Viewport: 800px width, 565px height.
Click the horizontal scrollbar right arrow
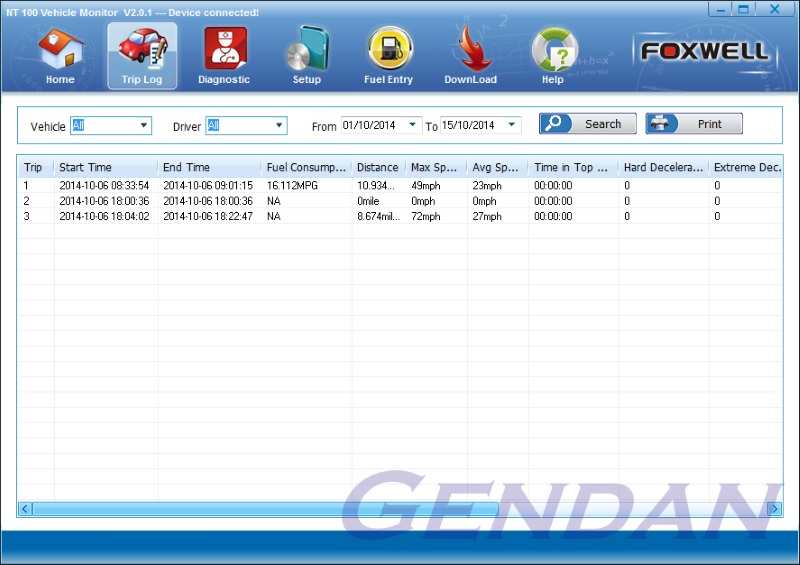point(774,509)
